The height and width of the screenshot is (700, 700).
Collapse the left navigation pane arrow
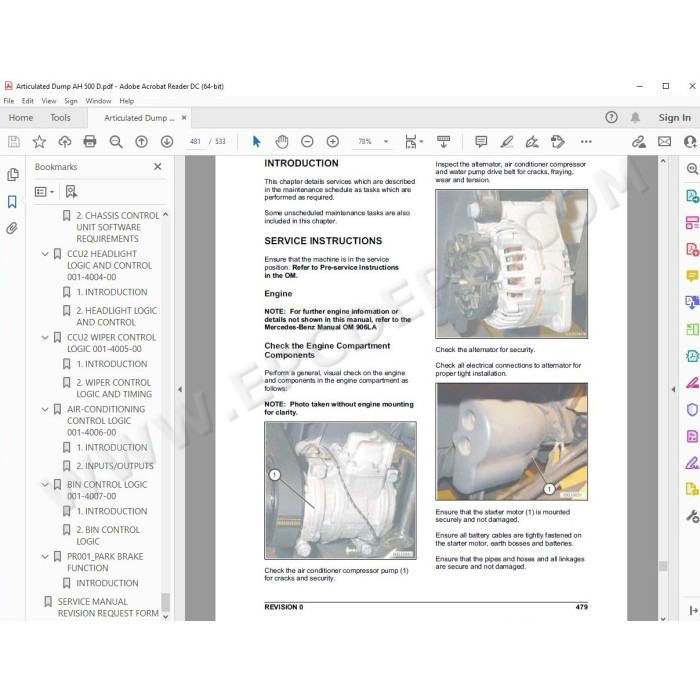180,389
